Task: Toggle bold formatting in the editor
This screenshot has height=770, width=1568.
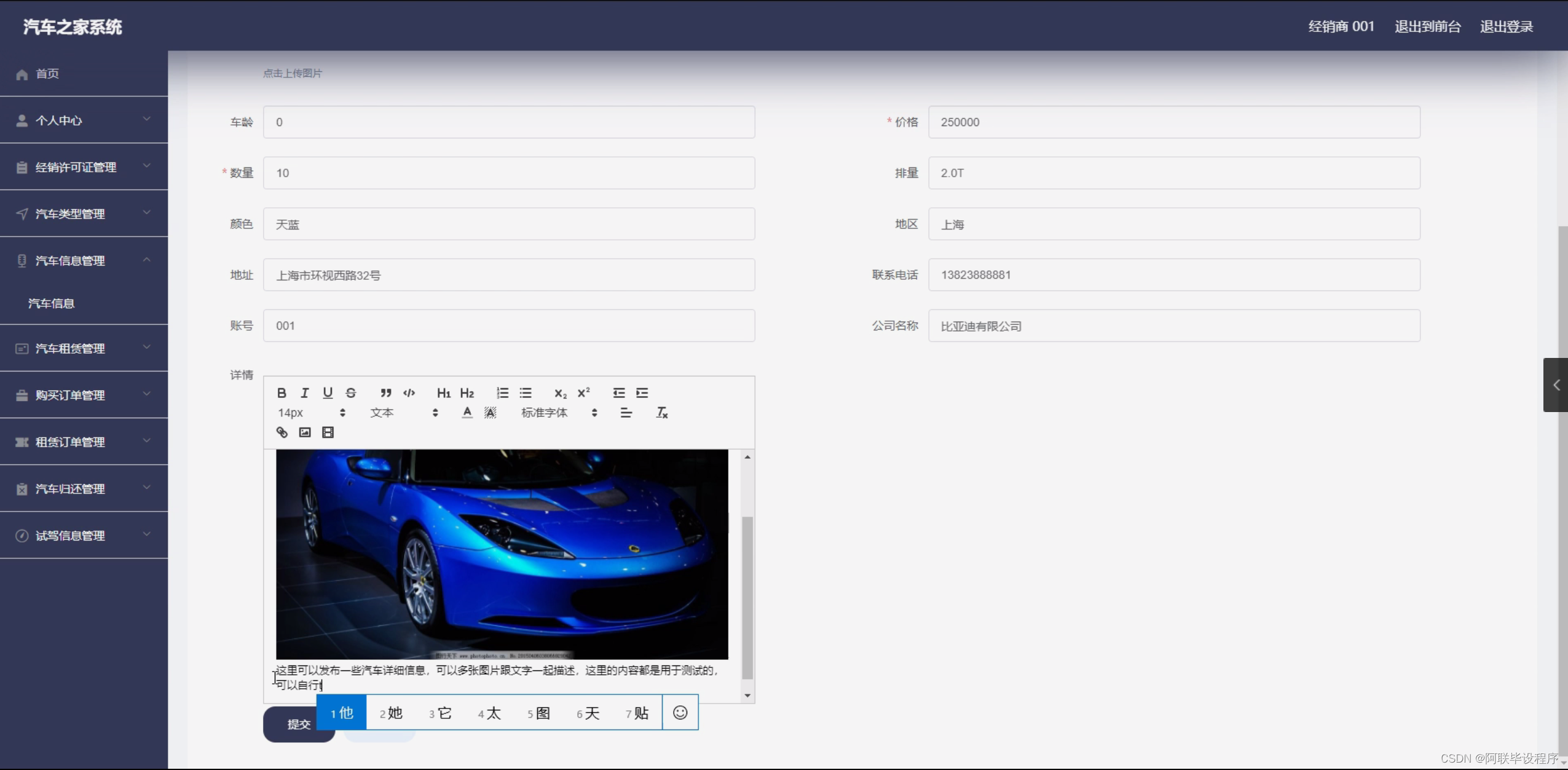Action: click(x=282, y=393)
